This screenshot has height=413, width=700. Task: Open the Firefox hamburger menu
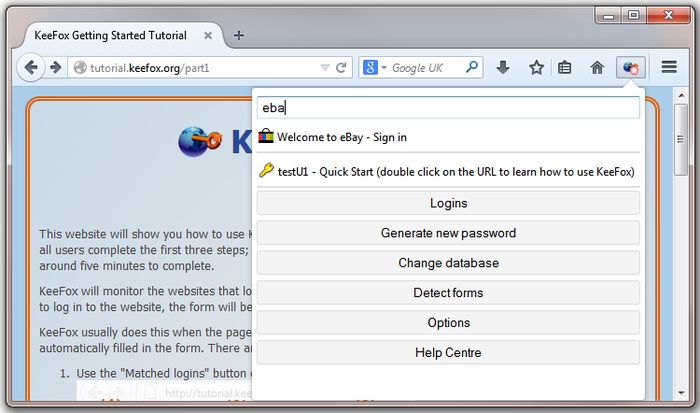[x=669, y=67]
